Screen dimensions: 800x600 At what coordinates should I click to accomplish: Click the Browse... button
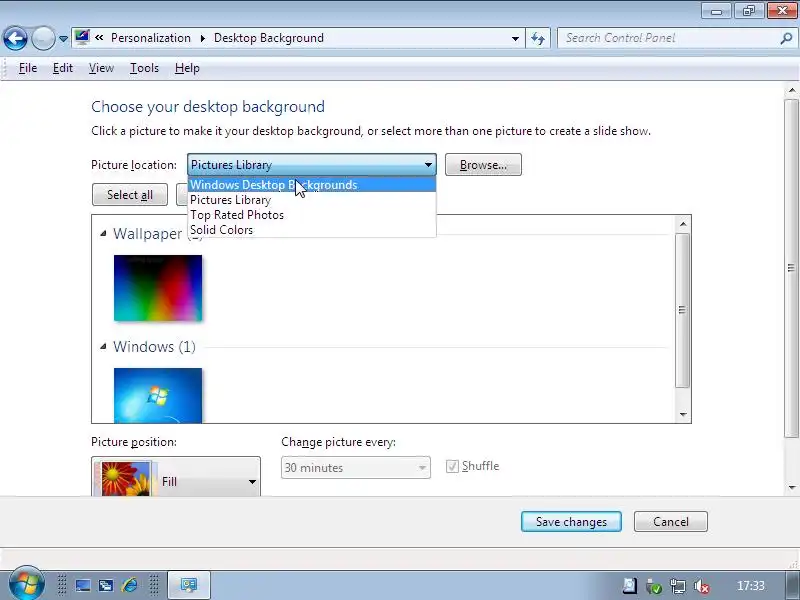483,165
